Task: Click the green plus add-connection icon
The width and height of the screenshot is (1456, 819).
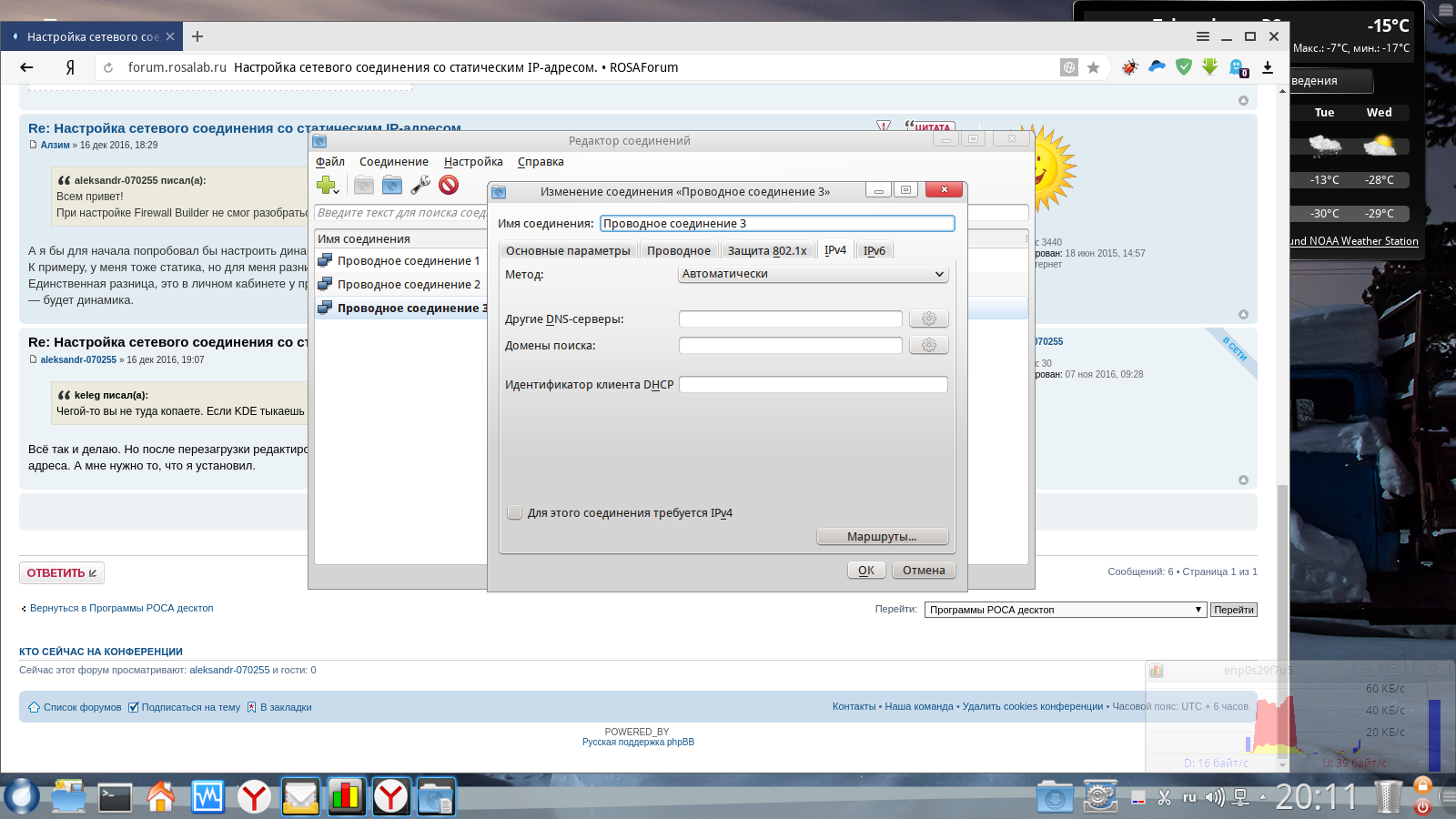Action: (x=327, y=185)
